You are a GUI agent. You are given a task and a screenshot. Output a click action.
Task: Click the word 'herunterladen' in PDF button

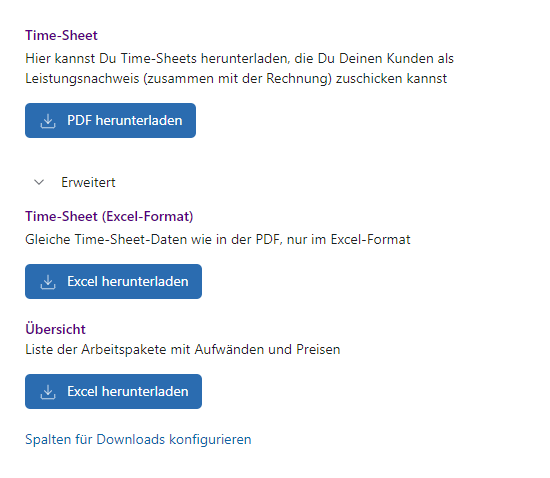139,120
